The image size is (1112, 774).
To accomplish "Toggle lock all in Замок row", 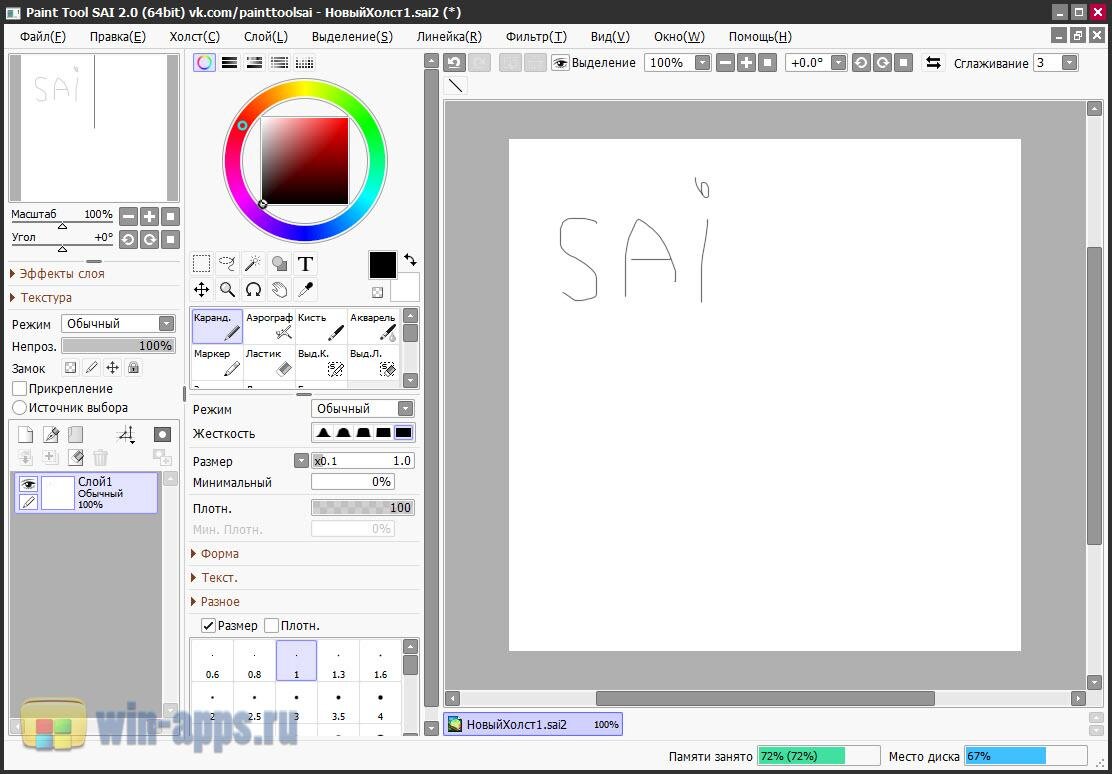I will point(133,367).
